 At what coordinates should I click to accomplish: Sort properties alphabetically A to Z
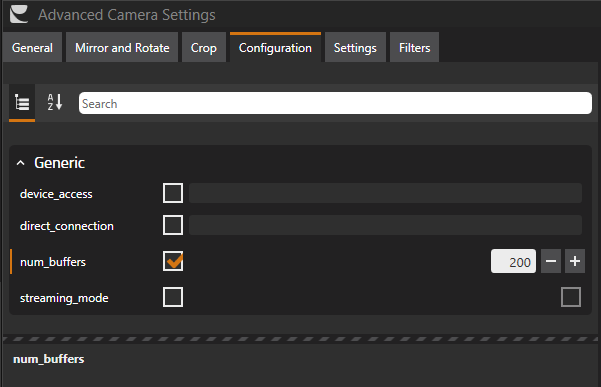pyautogui.click(x=55, y=103)
